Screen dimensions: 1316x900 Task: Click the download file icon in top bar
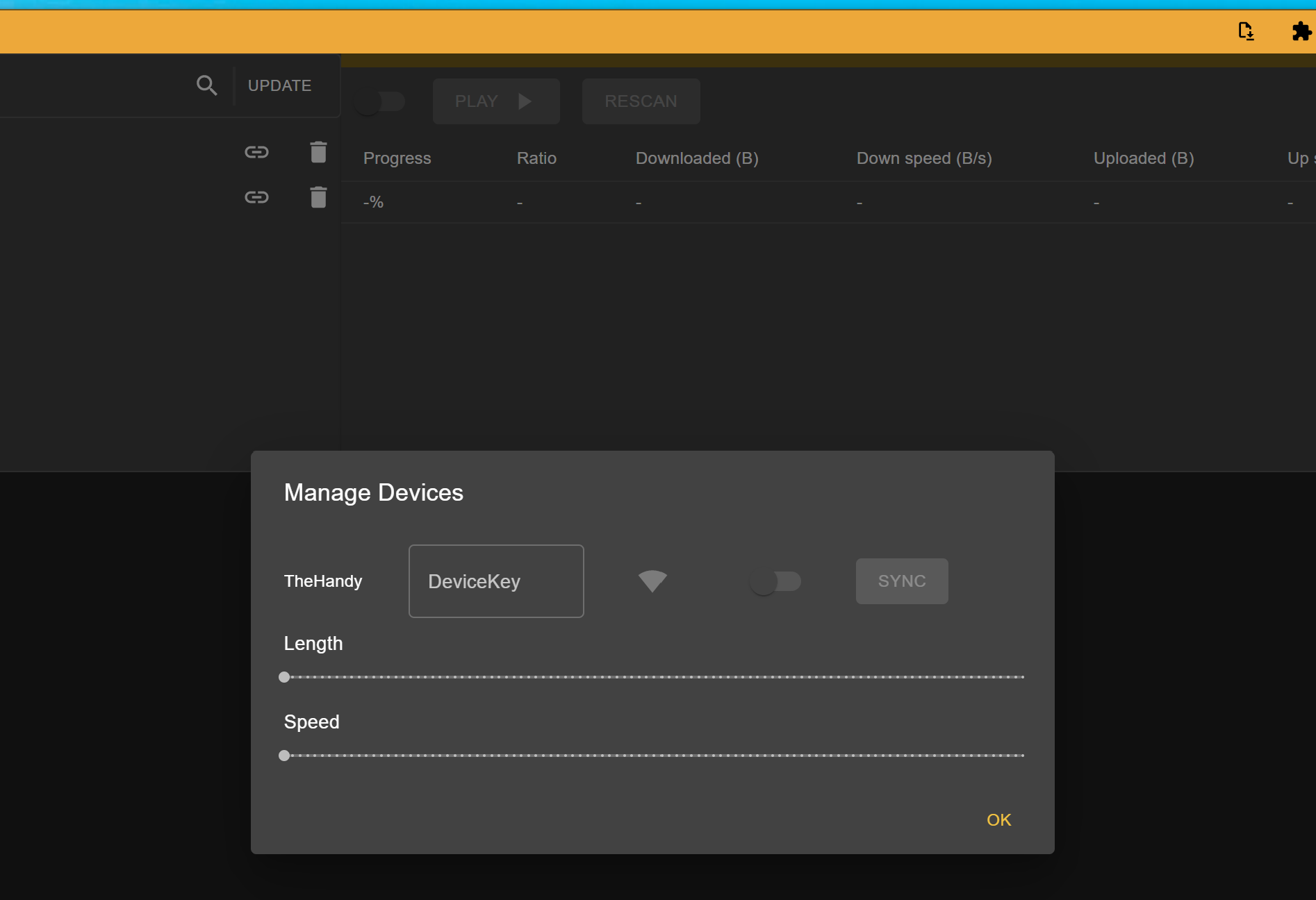click(x=1247, y=31)
